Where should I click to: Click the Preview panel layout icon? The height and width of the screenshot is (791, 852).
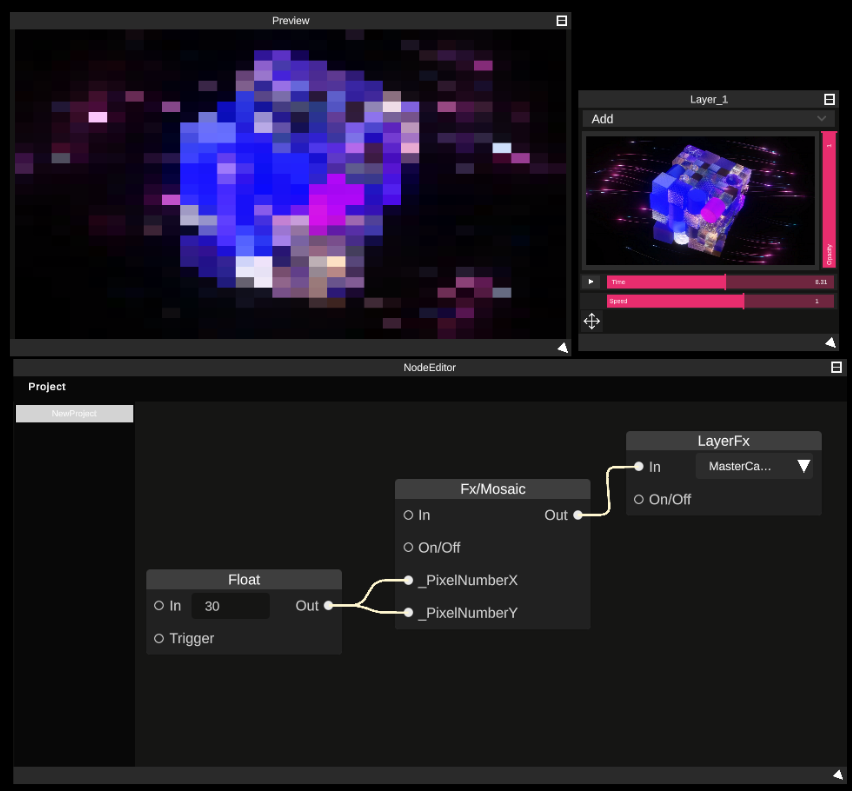pyautogui.click(x=561, y=20)
